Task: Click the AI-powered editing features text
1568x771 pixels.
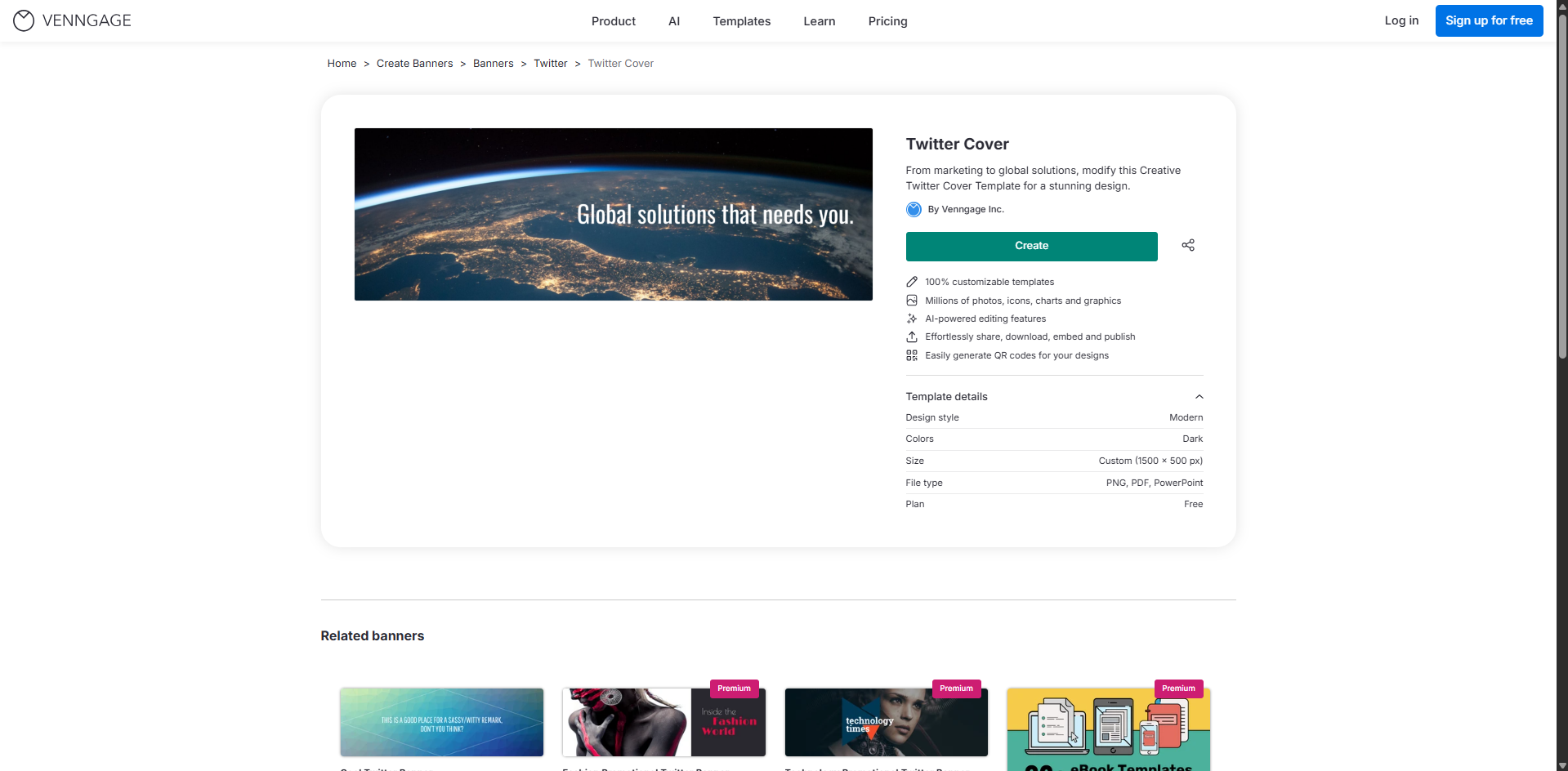Action: click(985, 319)
